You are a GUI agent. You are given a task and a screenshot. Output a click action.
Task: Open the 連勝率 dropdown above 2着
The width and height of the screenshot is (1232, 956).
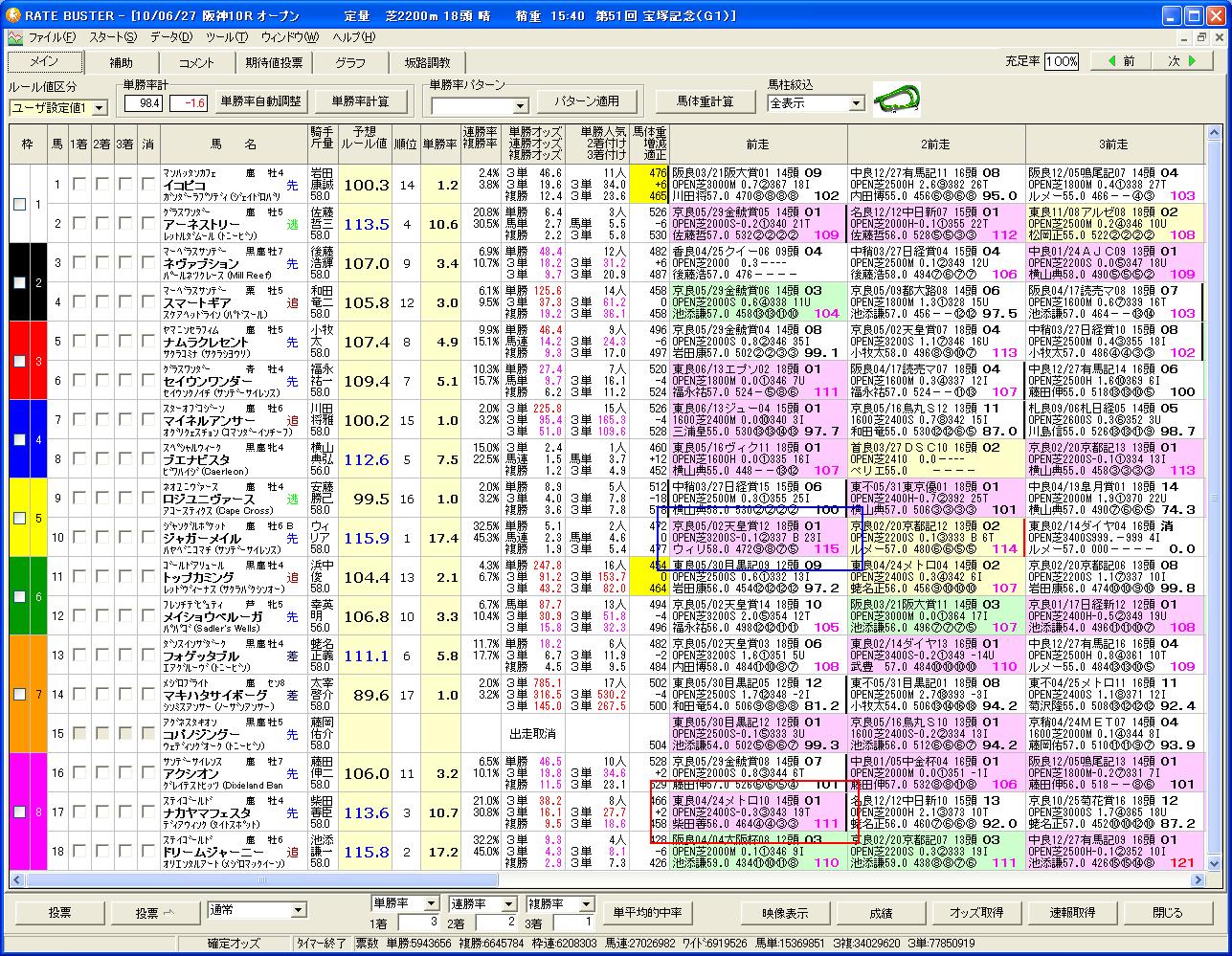507,903
